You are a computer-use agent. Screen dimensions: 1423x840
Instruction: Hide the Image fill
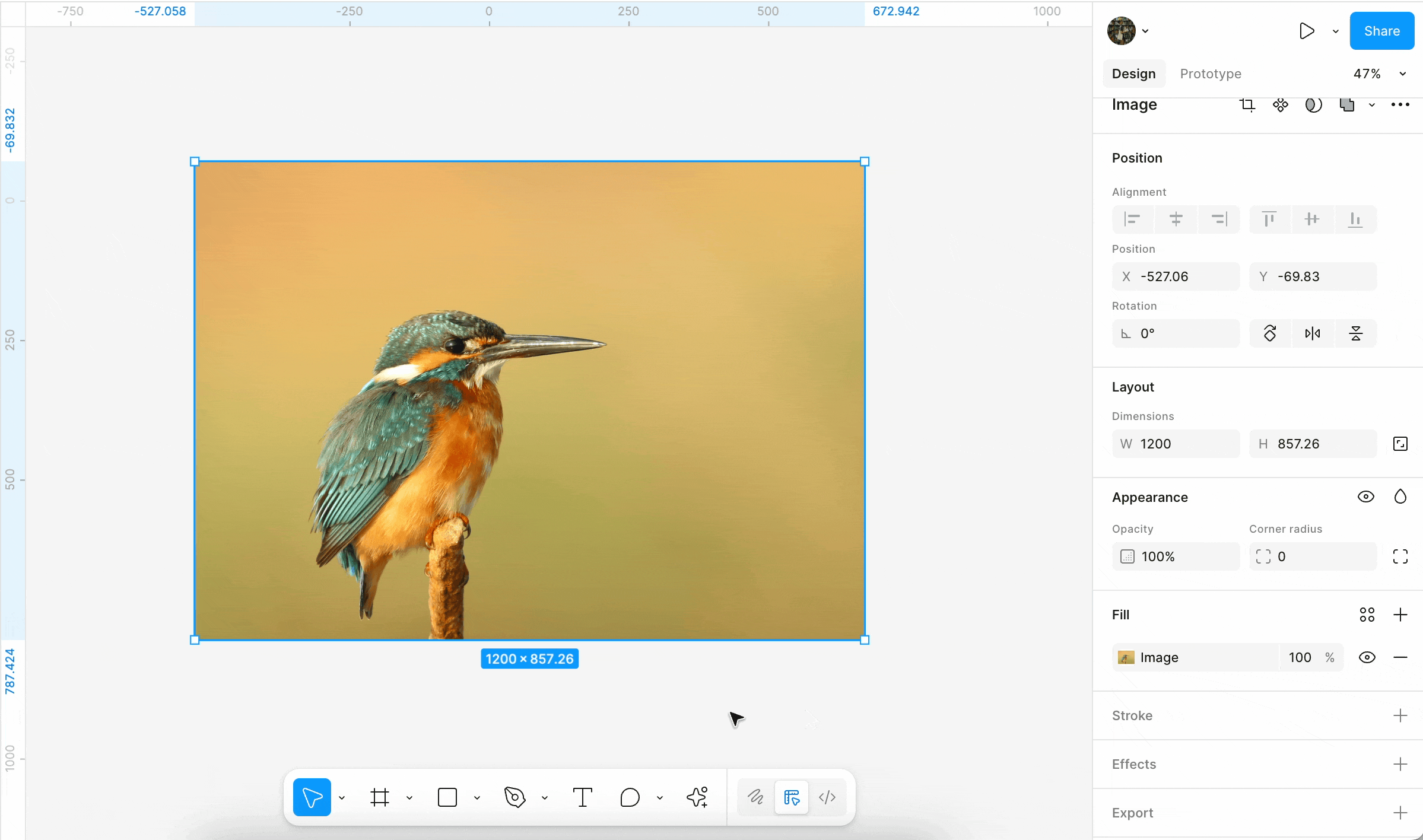[x=1367, y=657]
